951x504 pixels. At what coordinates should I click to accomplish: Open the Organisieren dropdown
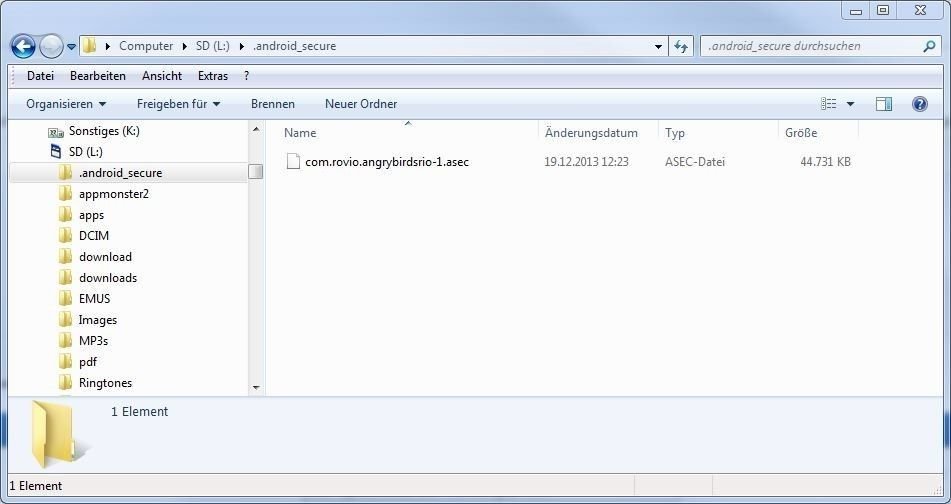66,104
